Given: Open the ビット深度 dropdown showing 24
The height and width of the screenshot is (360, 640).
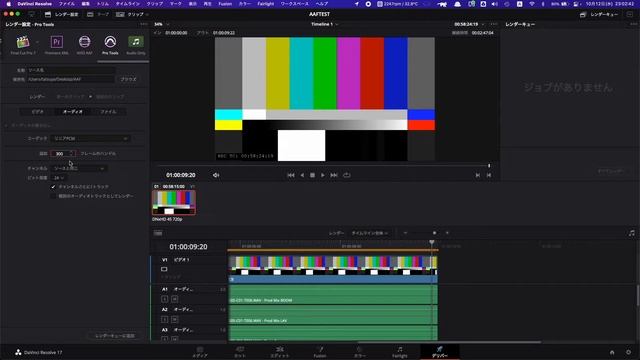Looking at the screenshot, I should point(59,178).
